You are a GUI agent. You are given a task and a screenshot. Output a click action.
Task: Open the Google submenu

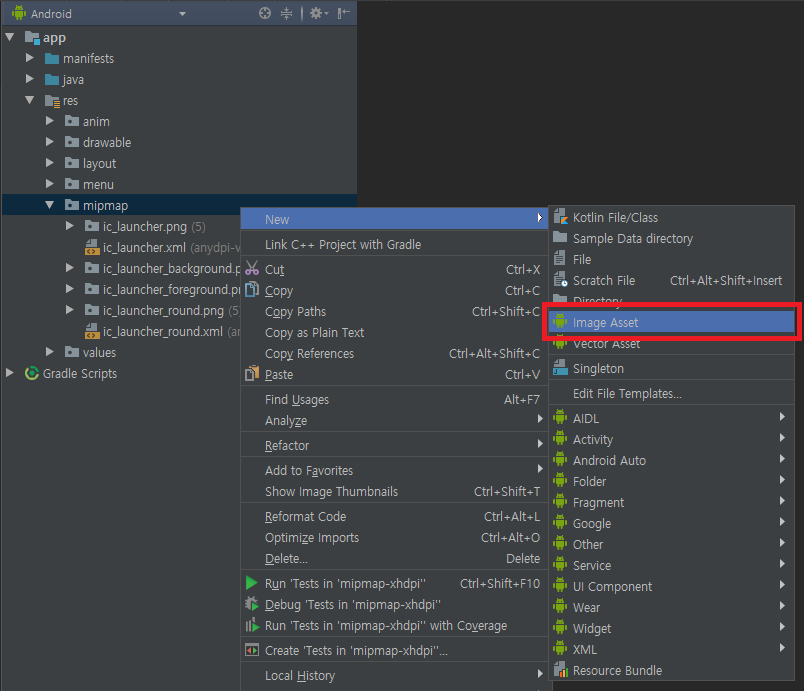tap(671, 523)
